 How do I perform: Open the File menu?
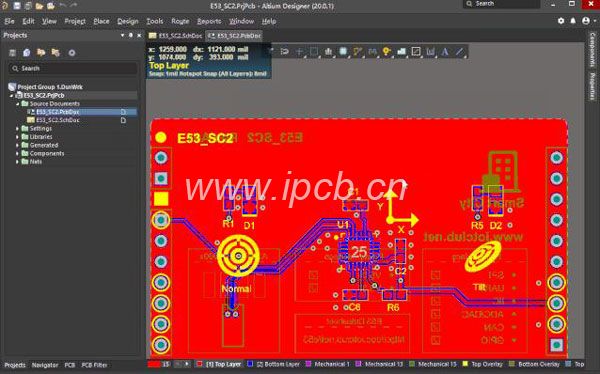pyautogui.click(x=9, y=21)
